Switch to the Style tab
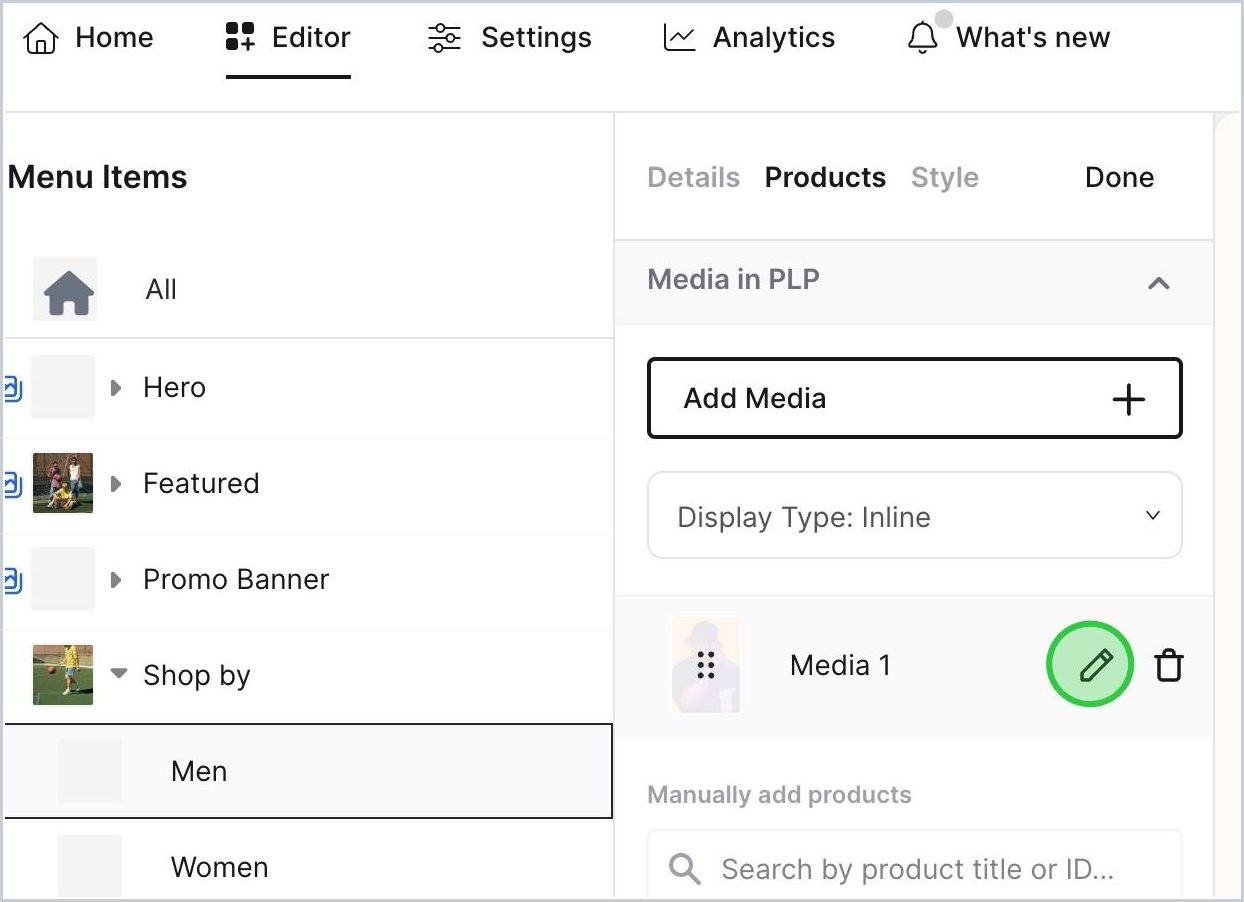 point(945,177)
